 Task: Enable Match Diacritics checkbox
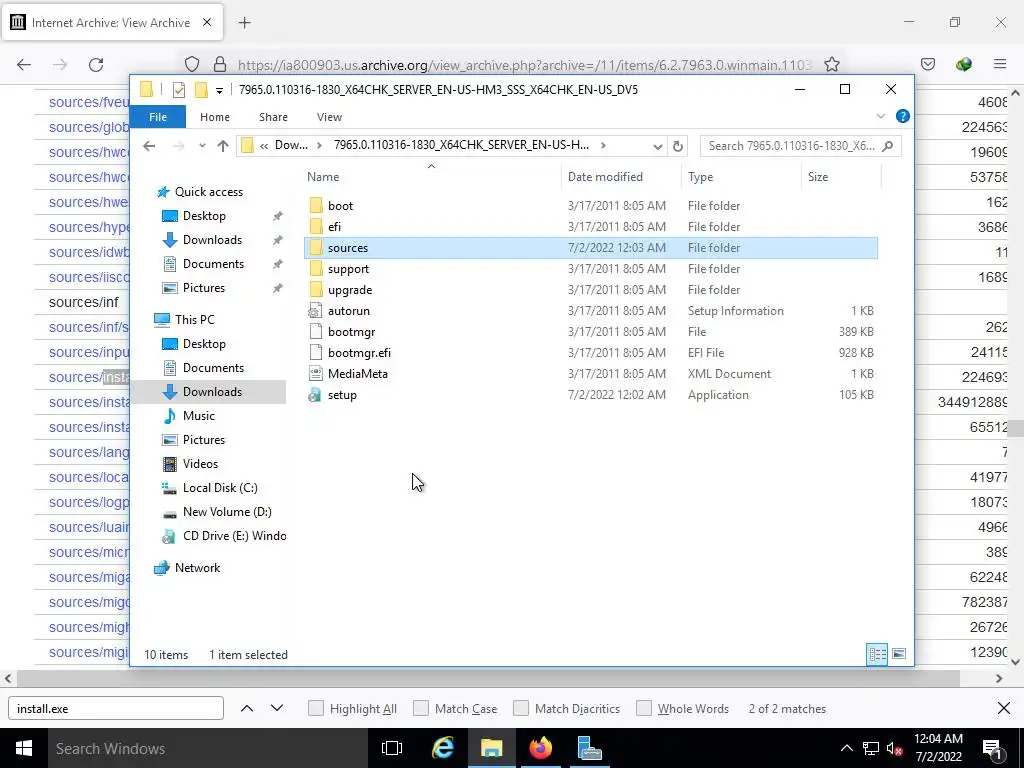(x=521, y=708)
